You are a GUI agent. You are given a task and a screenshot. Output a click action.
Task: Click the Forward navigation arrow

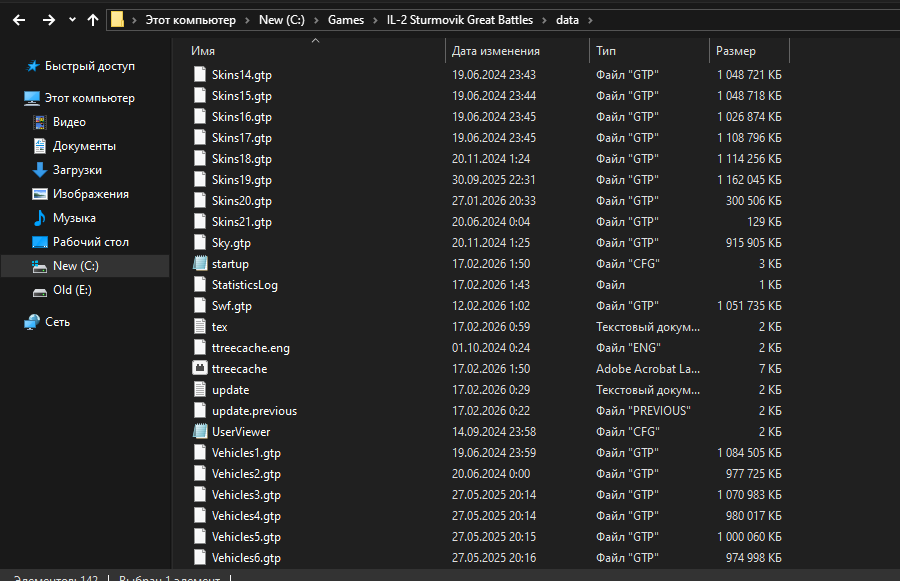(46, 19)
